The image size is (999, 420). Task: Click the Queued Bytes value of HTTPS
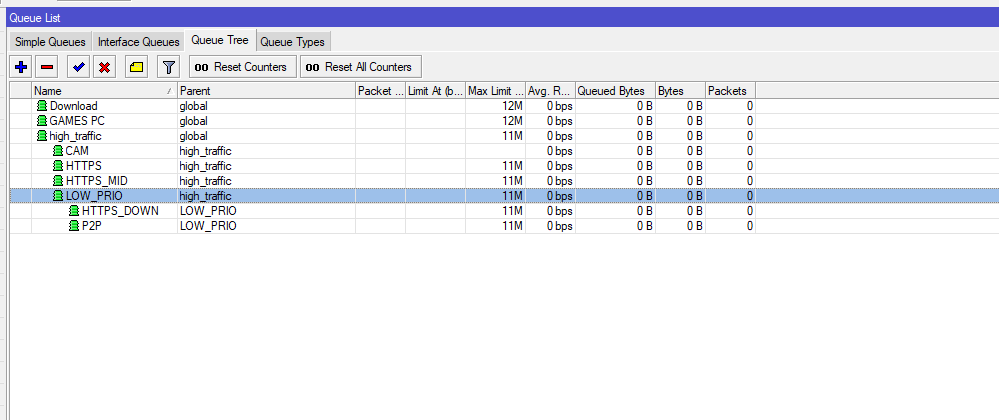click(x=645, y=166)
